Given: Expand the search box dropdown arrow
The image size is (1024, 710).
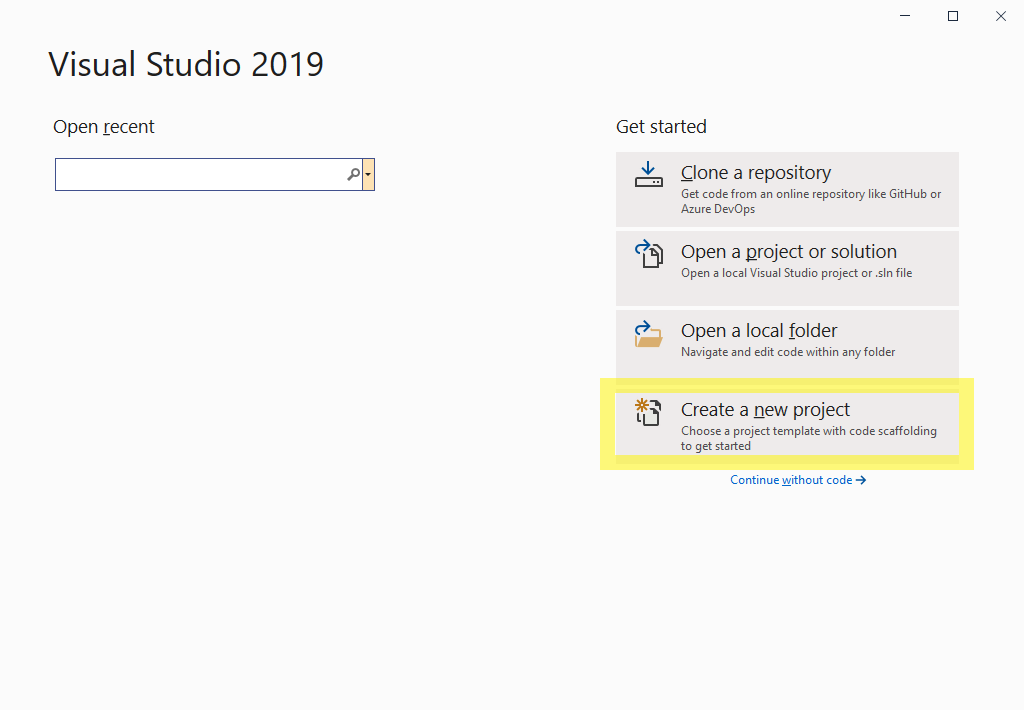Looking at the screenshot, I should coord(368,174).
